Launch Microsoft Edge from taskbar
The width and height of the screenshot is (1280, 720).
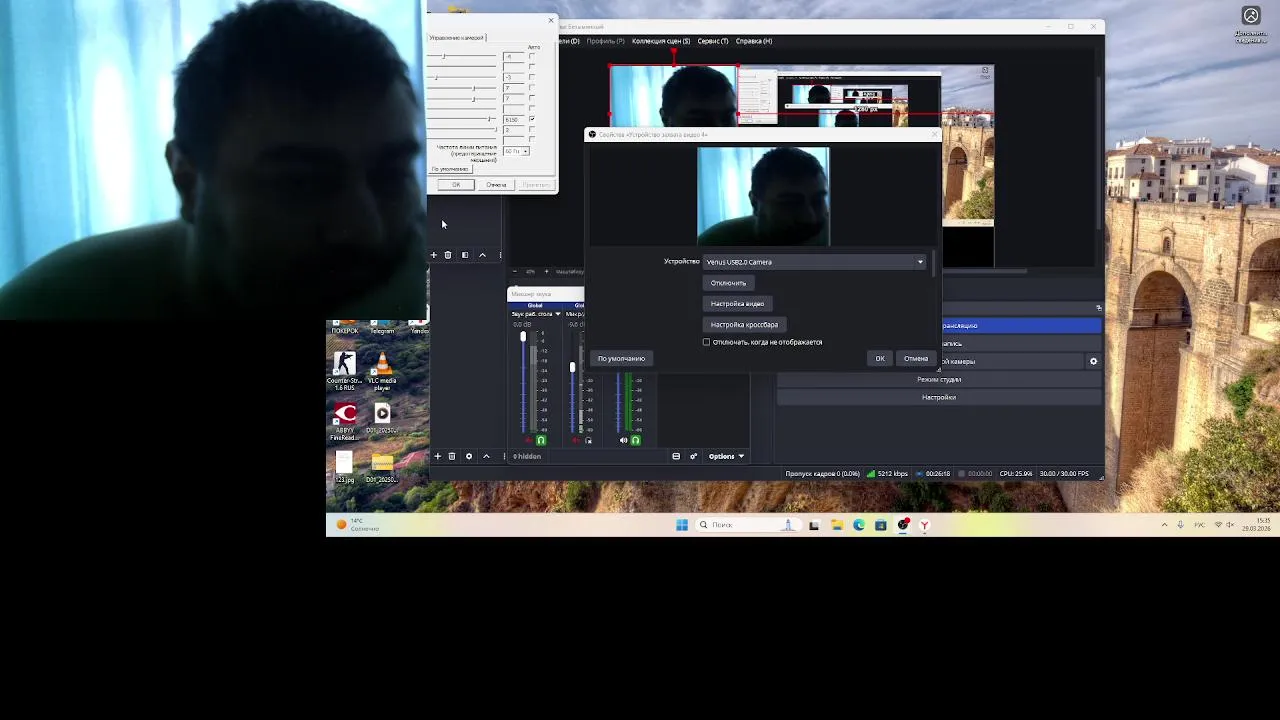pyautogui.click(x=859, y=525)
